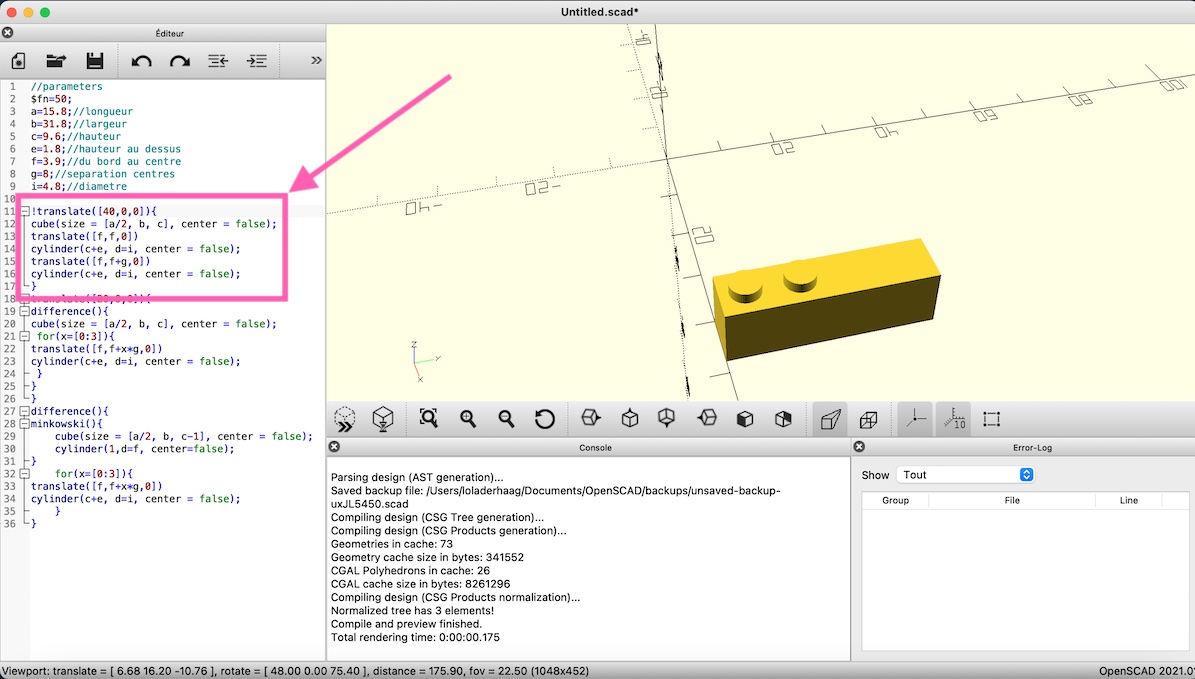1195x679 pixels.
Task: Switch to Right view
Action: [x=591, y=418]
